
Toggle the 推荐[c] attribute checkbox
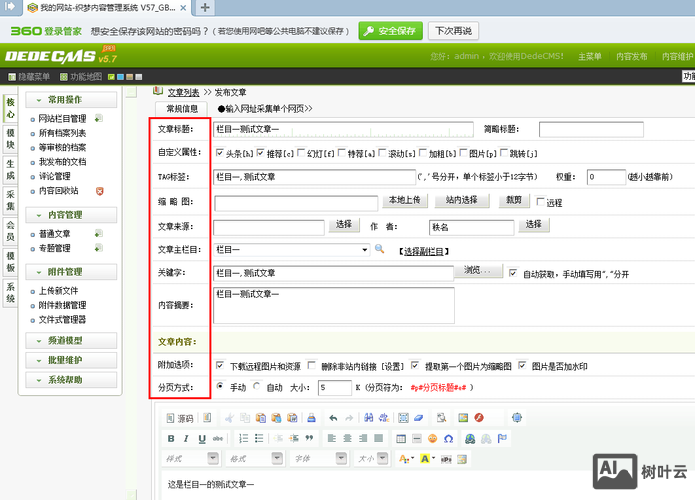[x=260, y=153]
